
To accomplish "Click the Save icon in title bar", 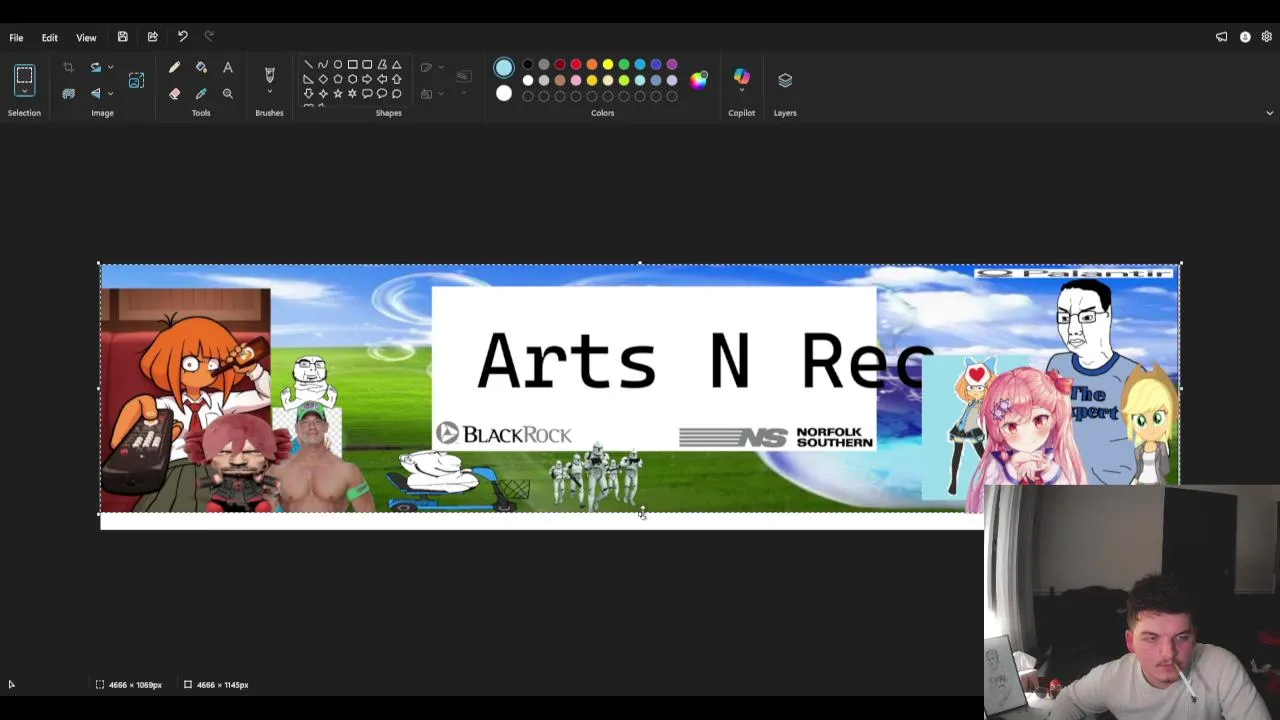I will (x=122, y=37).
